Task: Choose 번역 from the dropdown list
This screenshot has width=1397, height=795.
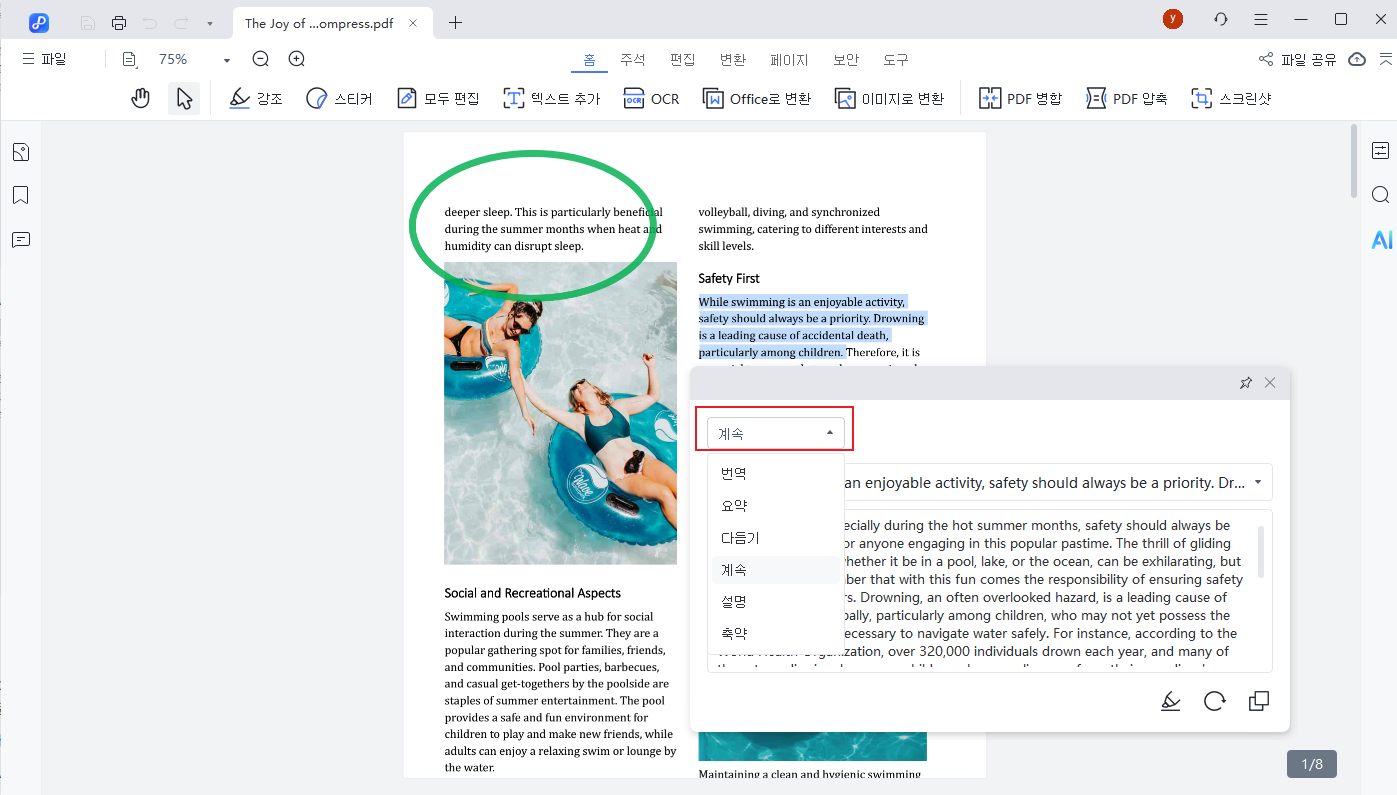Action: (734, 473)
